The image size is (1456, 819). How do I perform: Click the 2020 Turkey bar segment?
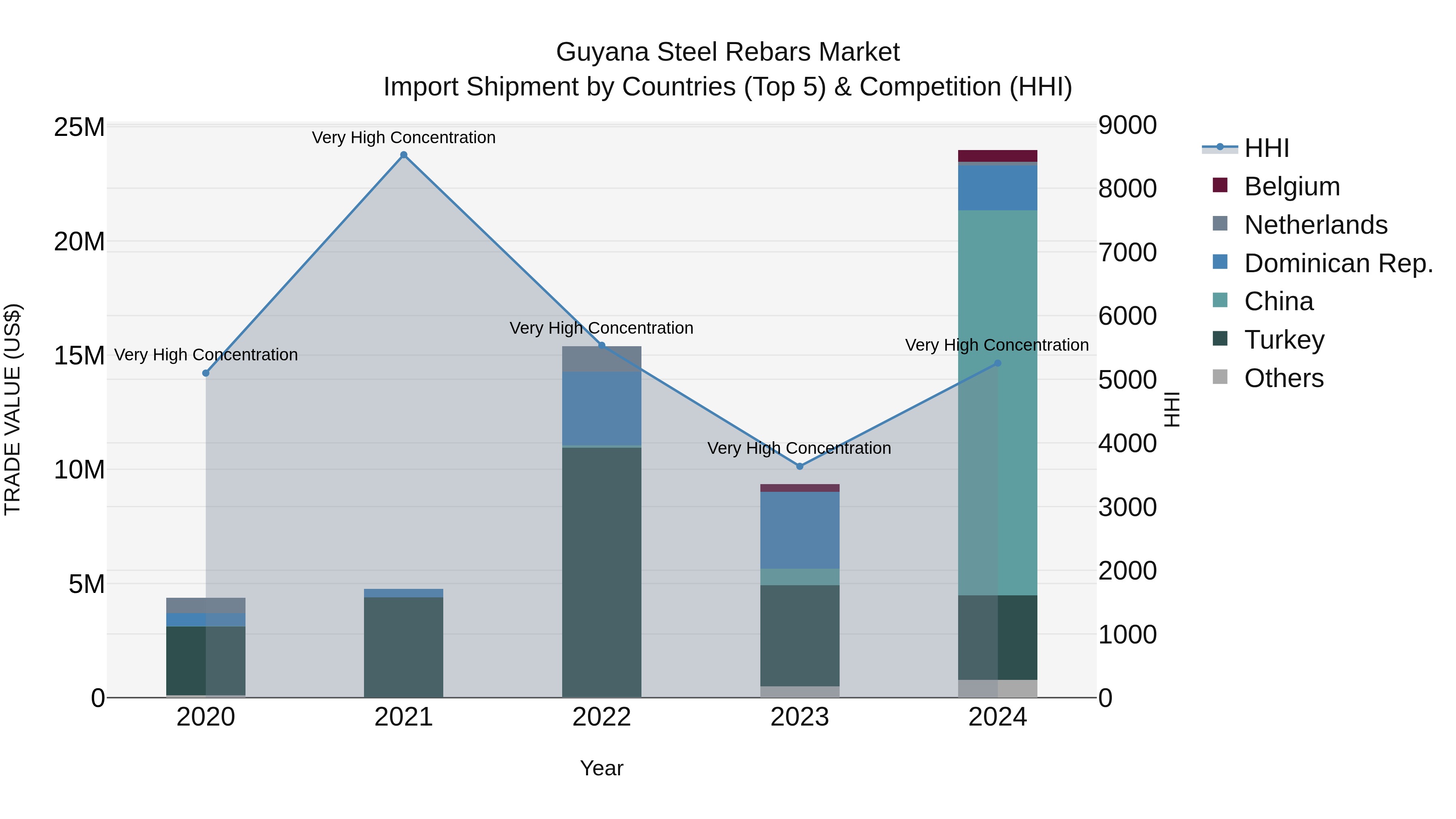tap(206, 661)
